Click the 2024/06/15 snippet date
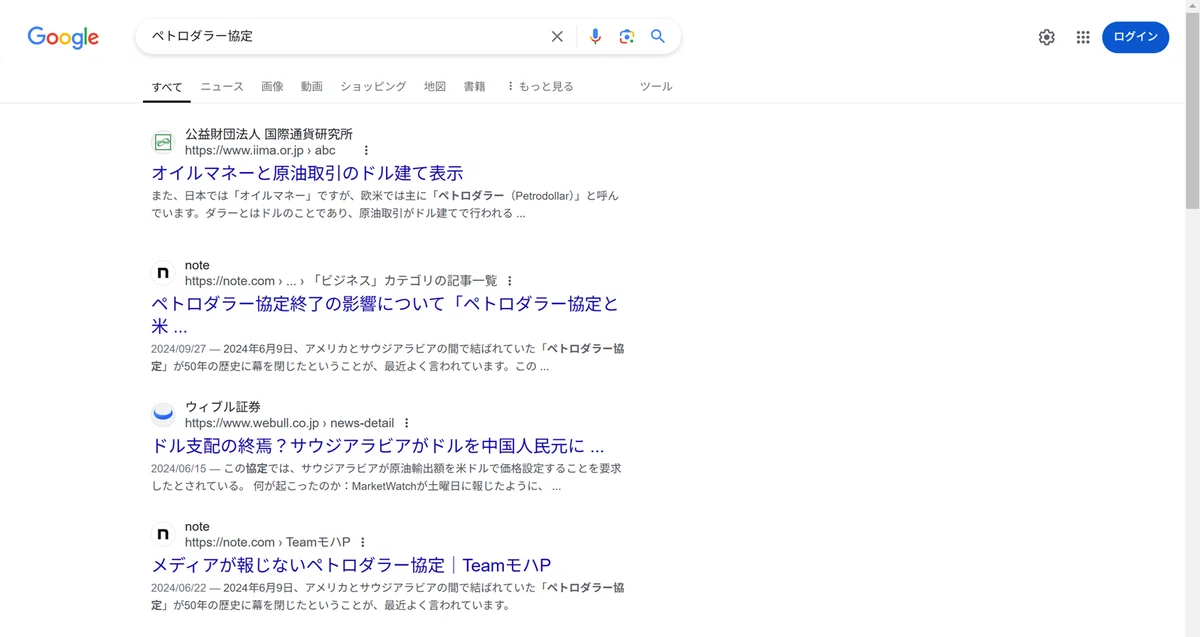The width and height of the screenshot is (1200, 637). click(x=179, y=468)
